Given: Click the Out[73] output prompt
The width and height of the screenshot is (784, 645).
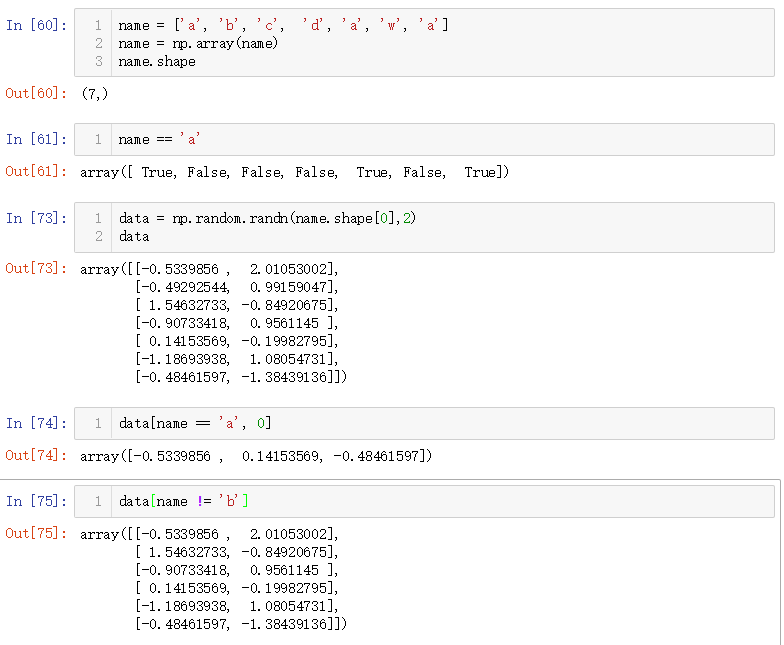Looking at the screenshot, I should coord(37,268).
